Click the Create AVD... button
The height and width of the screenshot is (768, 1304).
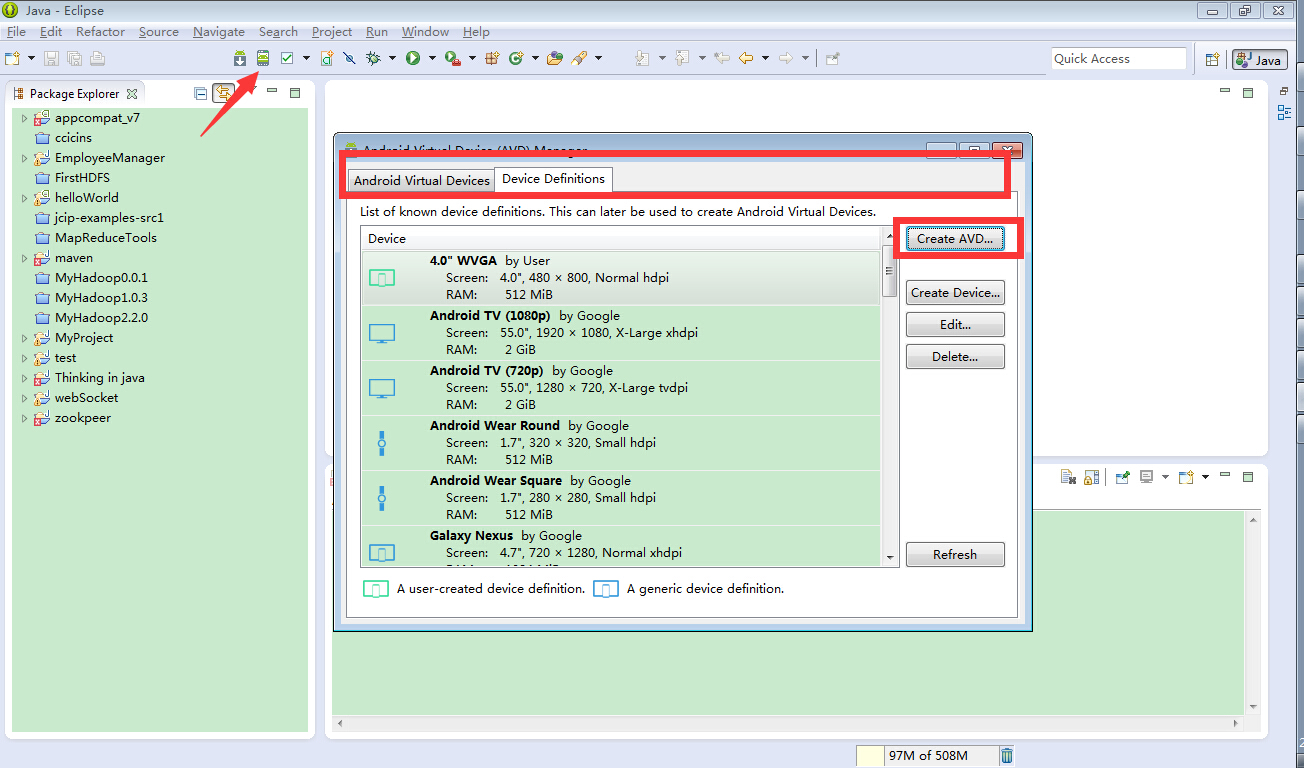[x=955, y=239]
